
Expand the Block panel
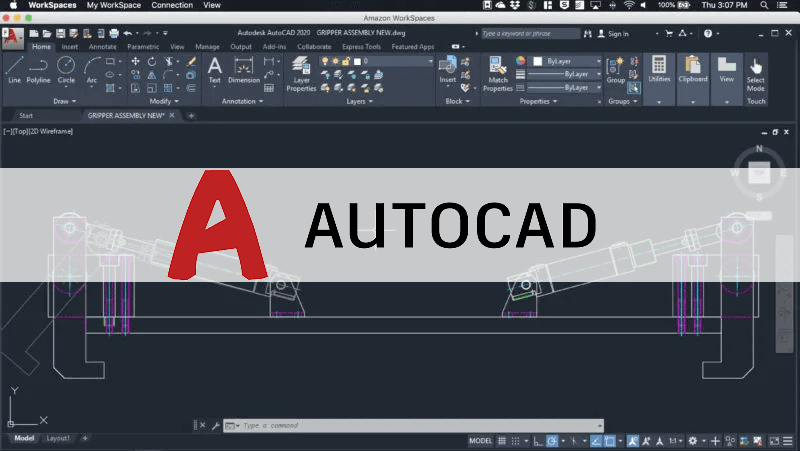(x=457, y=101)
